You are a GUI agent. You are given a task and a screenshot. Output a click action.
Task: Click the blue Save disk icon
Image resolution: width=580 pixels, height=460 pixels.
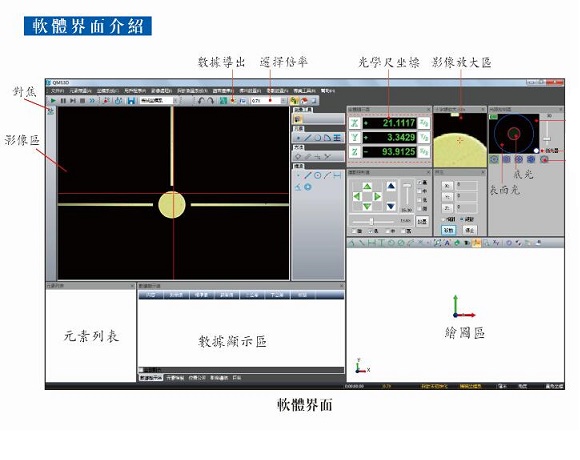pyautogui.click(x=131, y=101)
